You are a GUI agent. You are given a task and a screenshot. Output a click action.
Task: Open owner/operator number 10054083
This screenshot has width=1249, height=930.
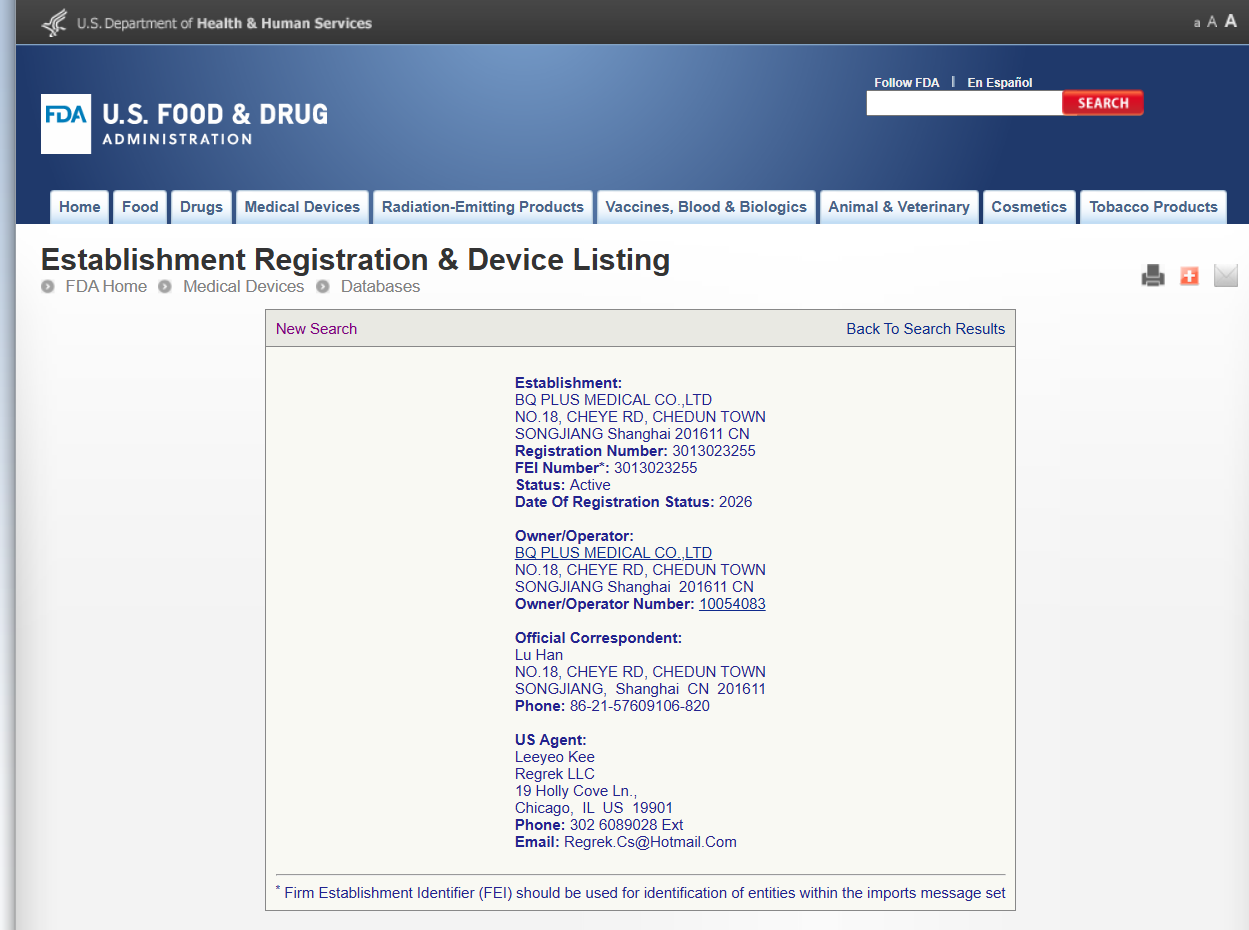[732, 604]
